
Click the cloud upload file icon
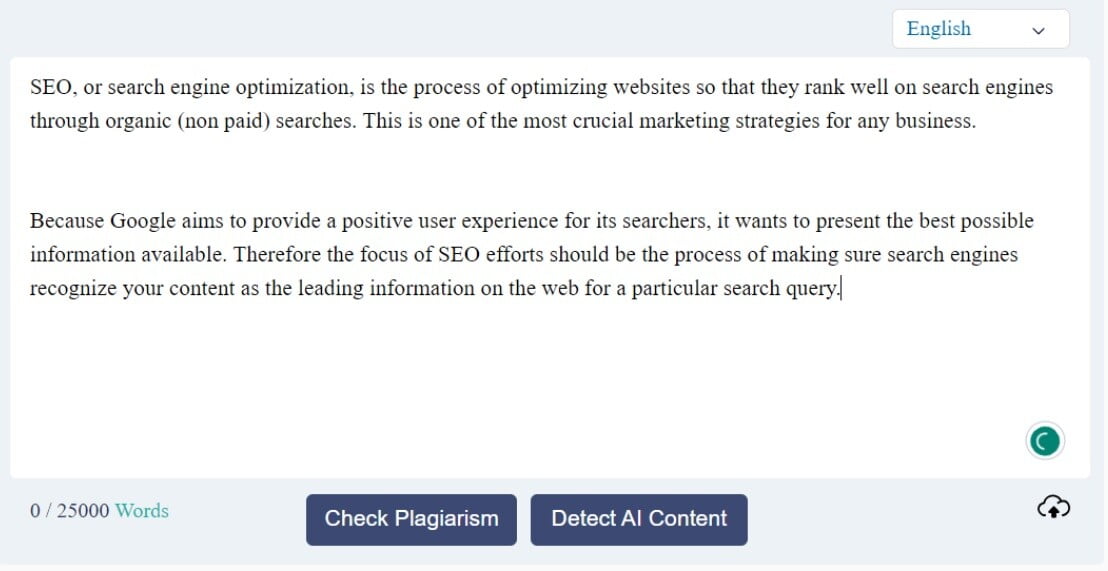[x=1053, y=507]
